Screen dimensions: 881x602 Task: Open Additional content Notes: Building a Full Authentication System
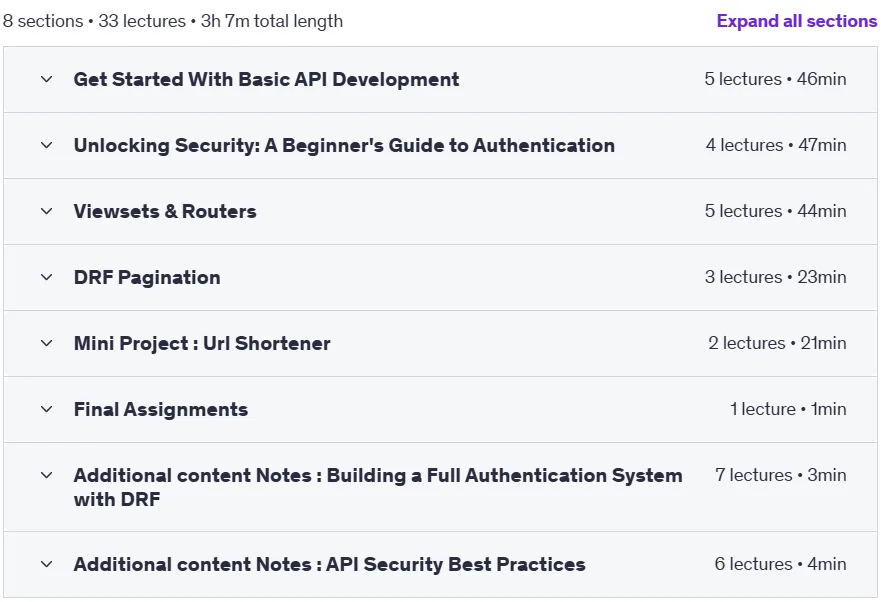(378, 487)
